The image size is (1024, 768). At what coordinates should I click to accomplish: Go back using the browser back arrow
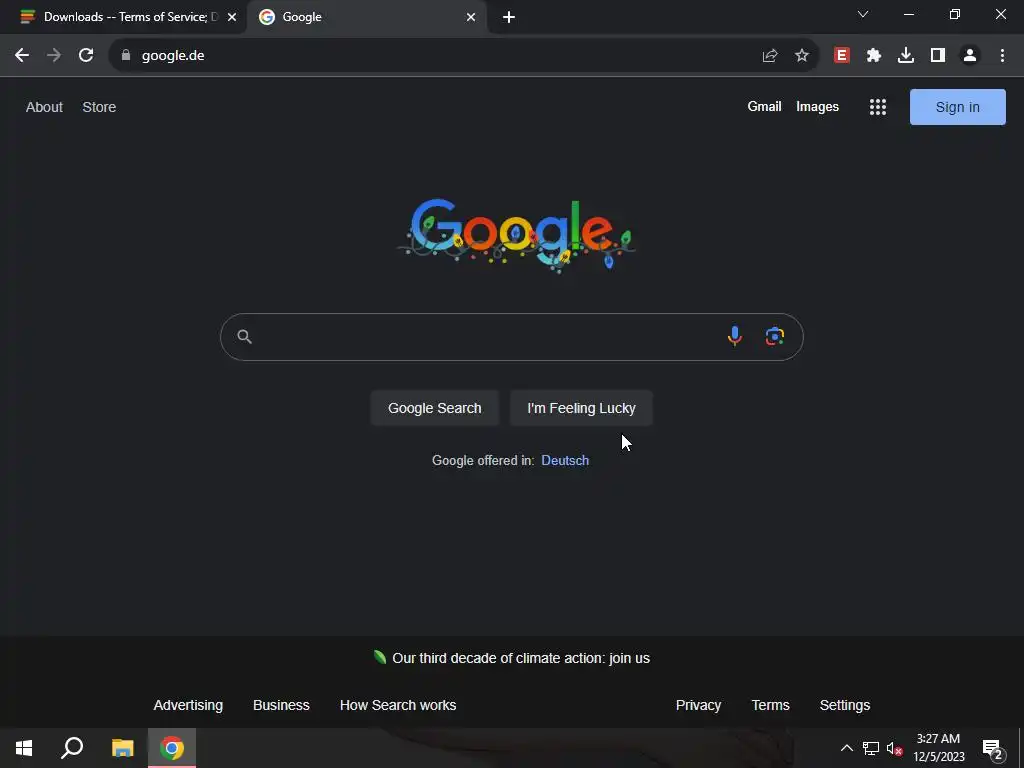point(22,56)
